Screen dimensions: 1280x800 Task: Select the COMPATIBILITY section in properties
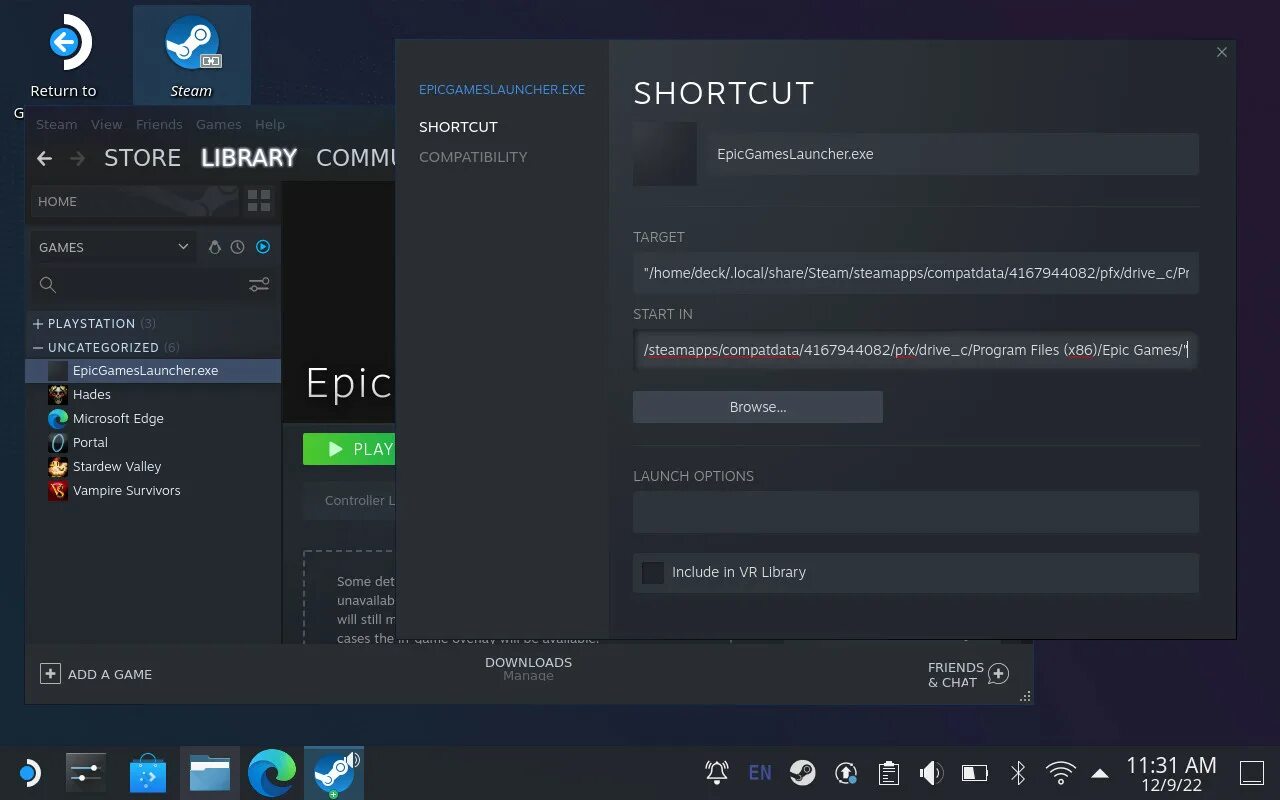[x=473, y=157]
